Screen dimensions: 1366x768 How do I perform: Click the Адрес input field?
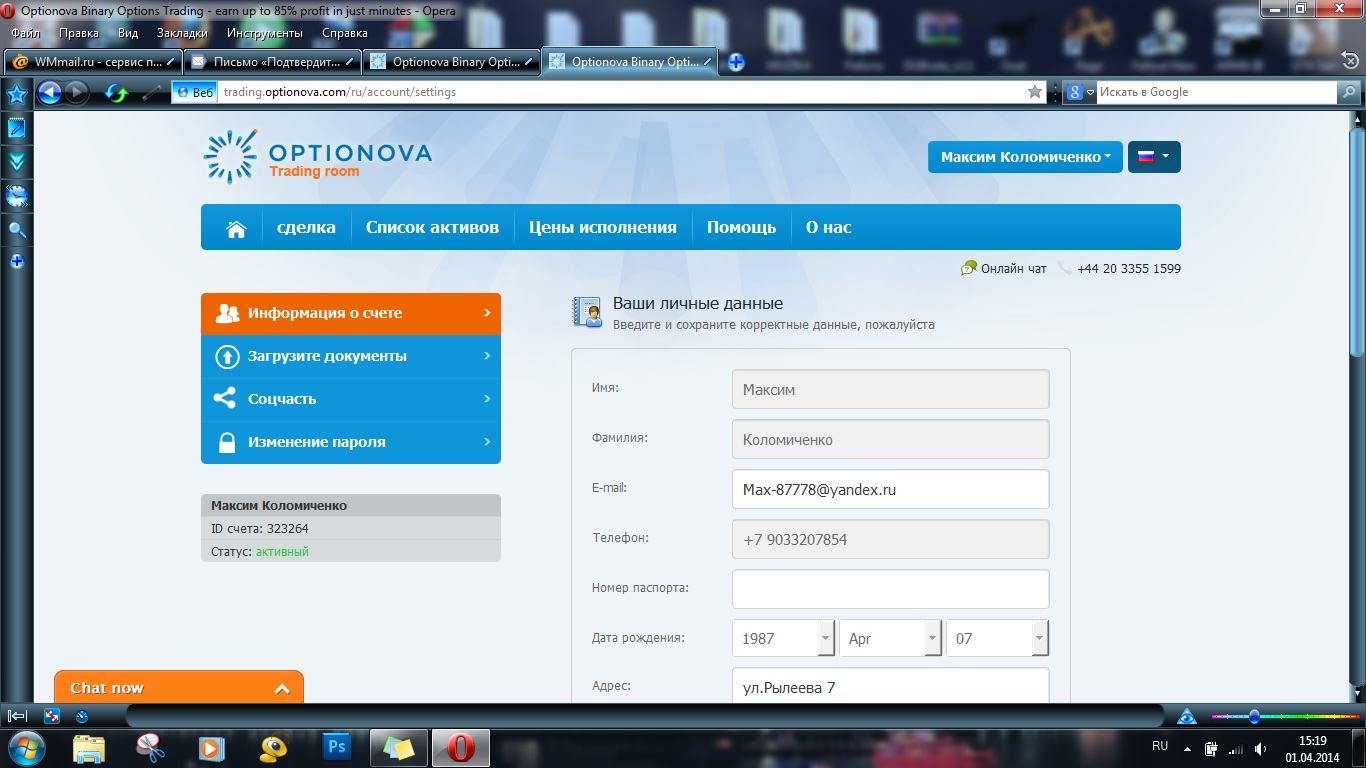(x=890, y=686)
